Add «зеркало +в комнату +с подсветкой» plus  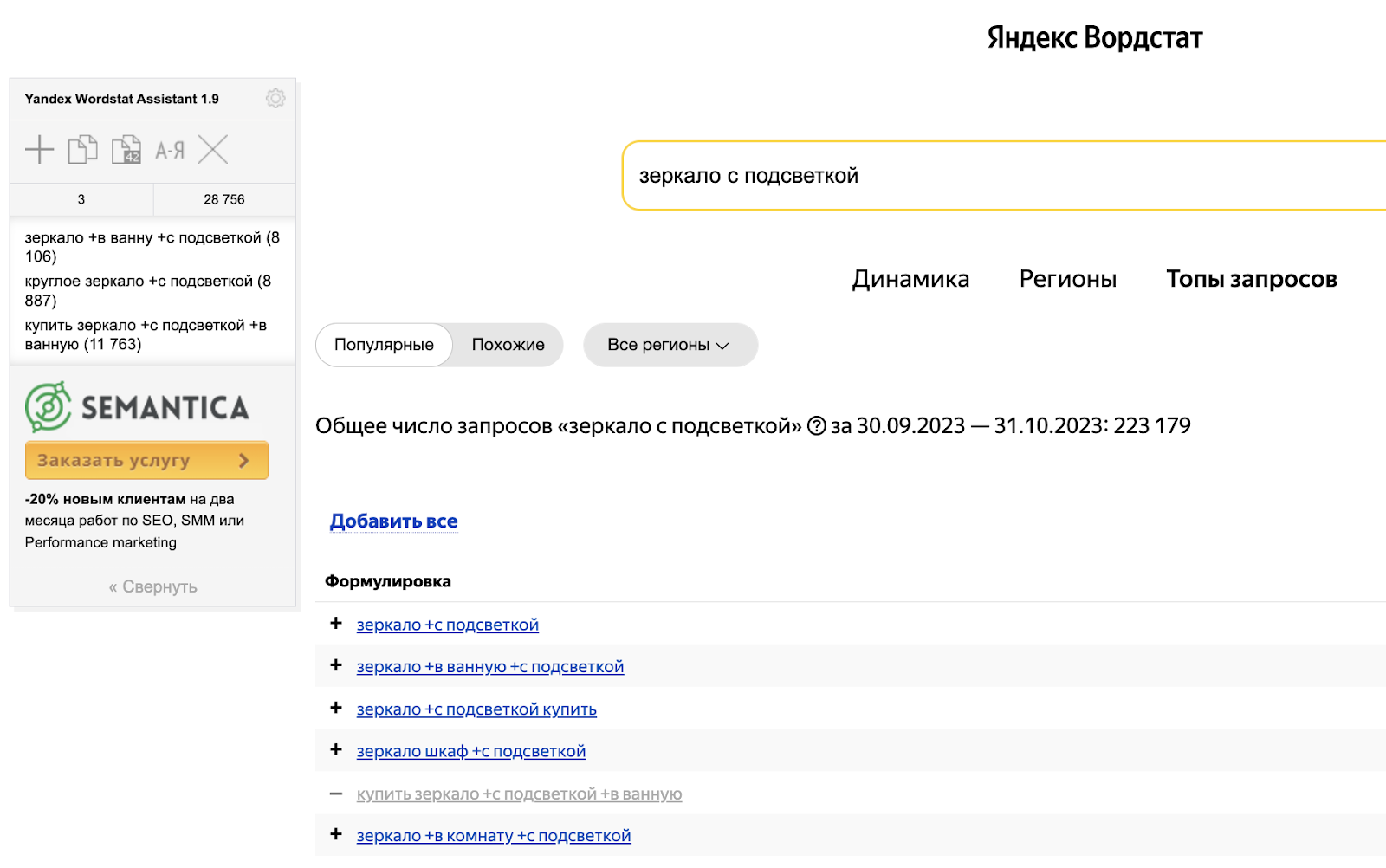coord(336,834)
